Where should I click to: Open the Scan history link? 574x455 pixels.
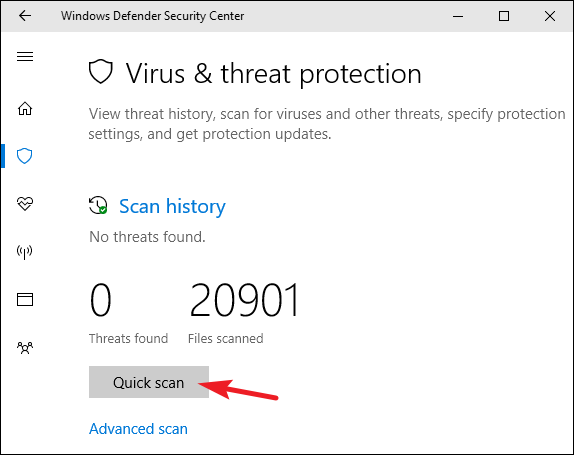pos(172,206)
